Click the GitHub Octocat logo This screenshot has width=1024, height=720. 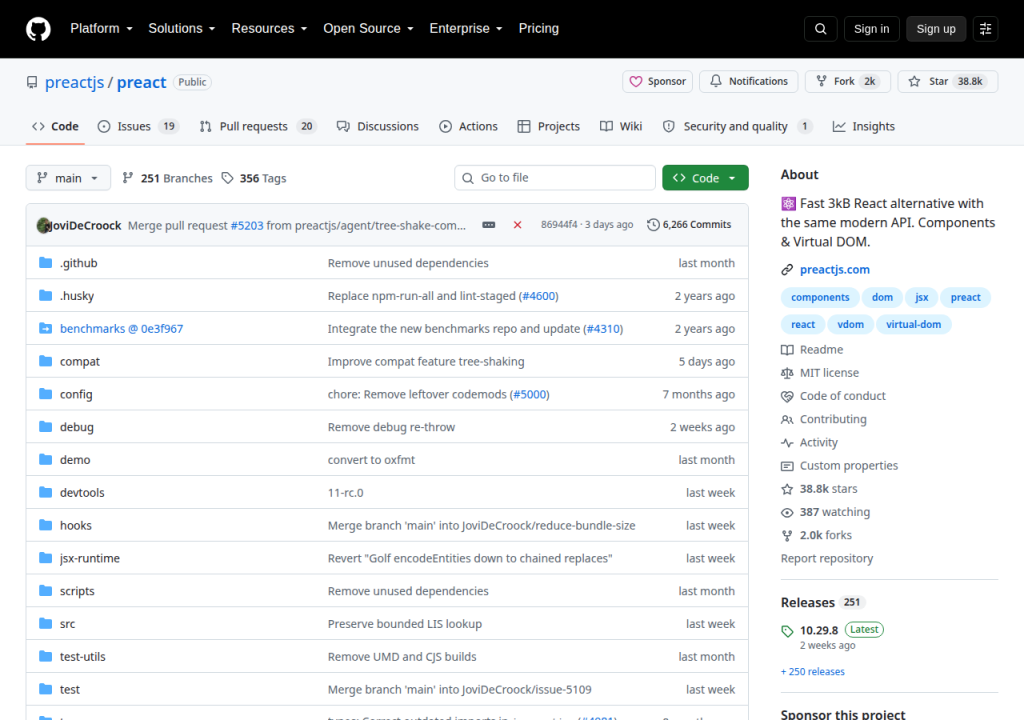39,29
